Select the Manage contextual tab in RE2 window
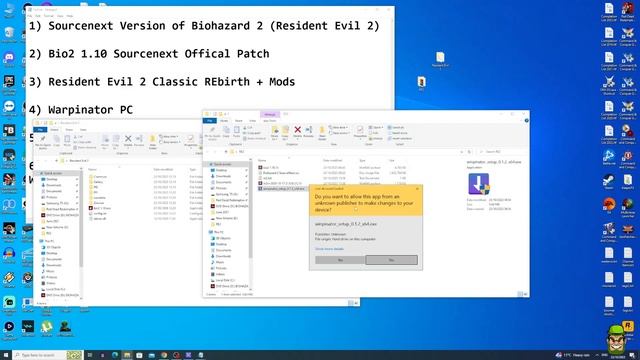 tap(269, 115)
